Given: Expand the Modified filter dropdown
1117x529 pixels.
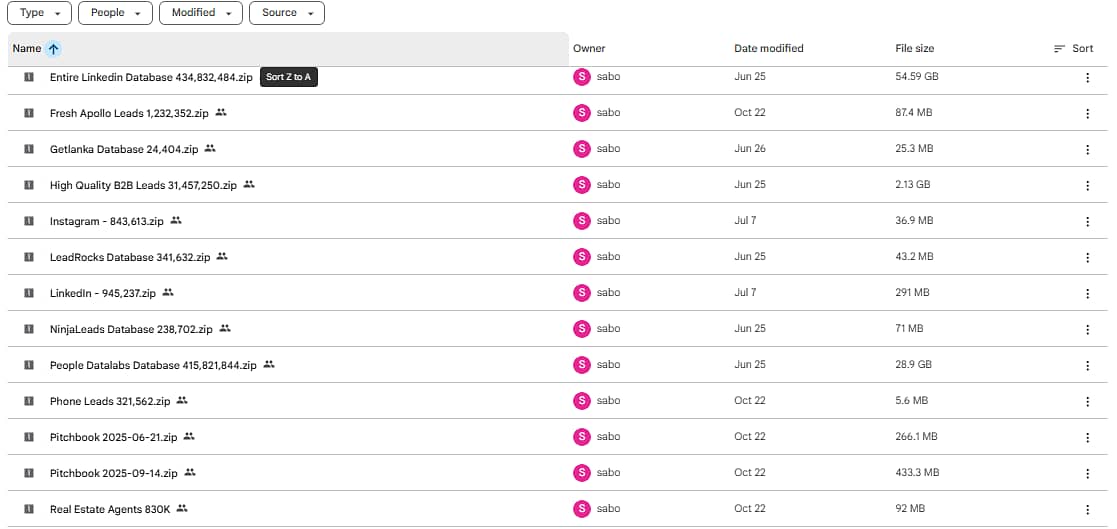Looking at the screenshot, I should click(x=201, y=13).
